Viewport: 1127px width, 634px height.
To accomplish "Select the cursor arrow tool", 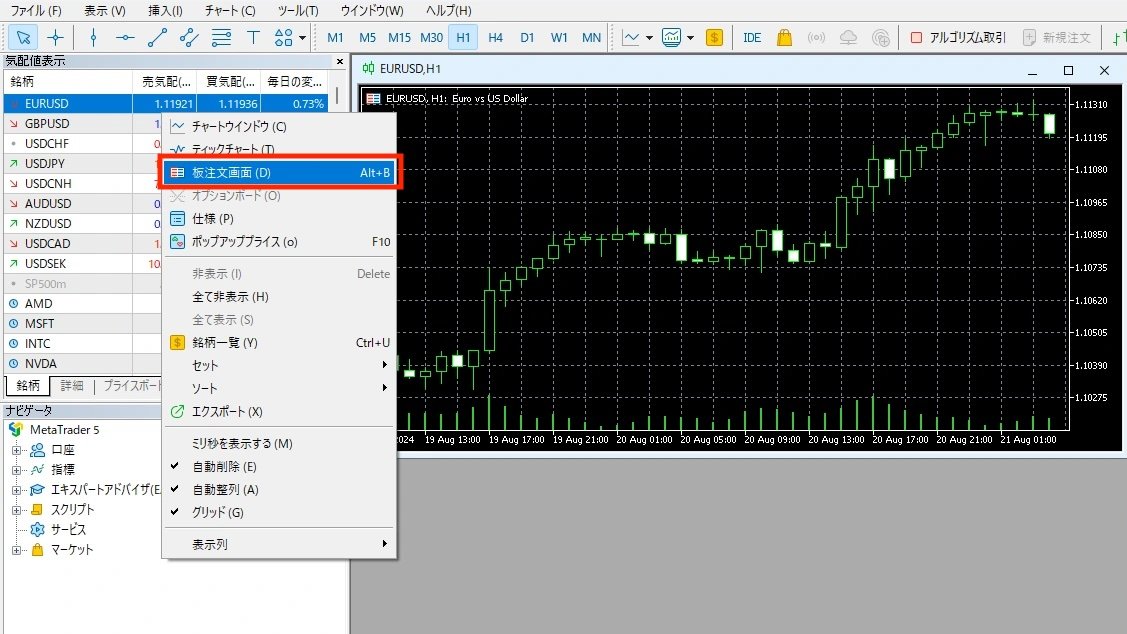I will [x=23, y=37].
